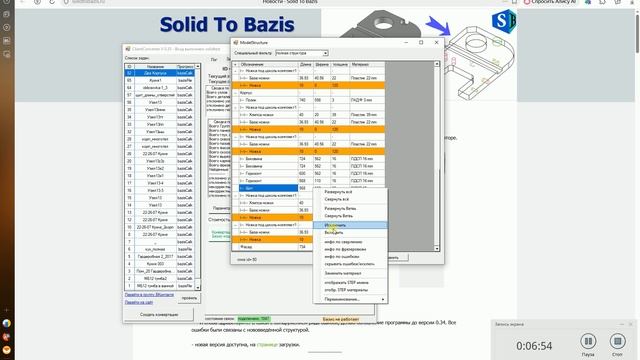
Task: Click the button beside the ВКонтакте link
Action: coord(189,298)
